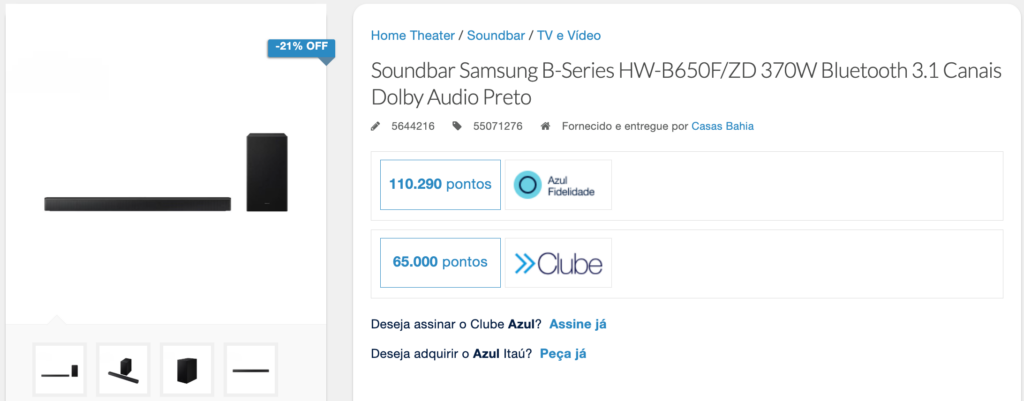Click the pencil icon beside code 5644216

pyautogui.click(x=375, y=126)
